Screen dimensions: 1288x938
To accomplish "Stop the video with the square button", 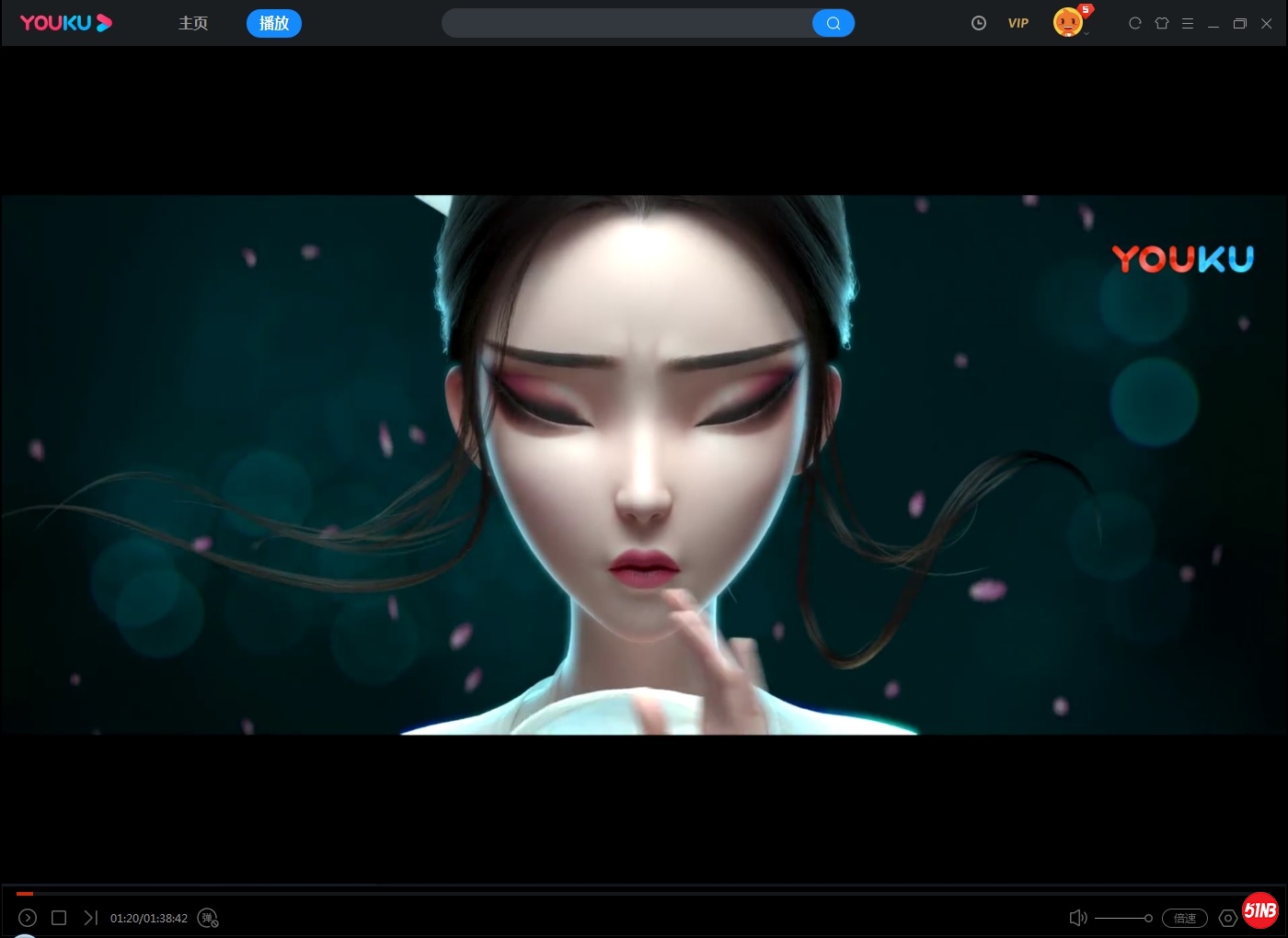I will 59,918.
